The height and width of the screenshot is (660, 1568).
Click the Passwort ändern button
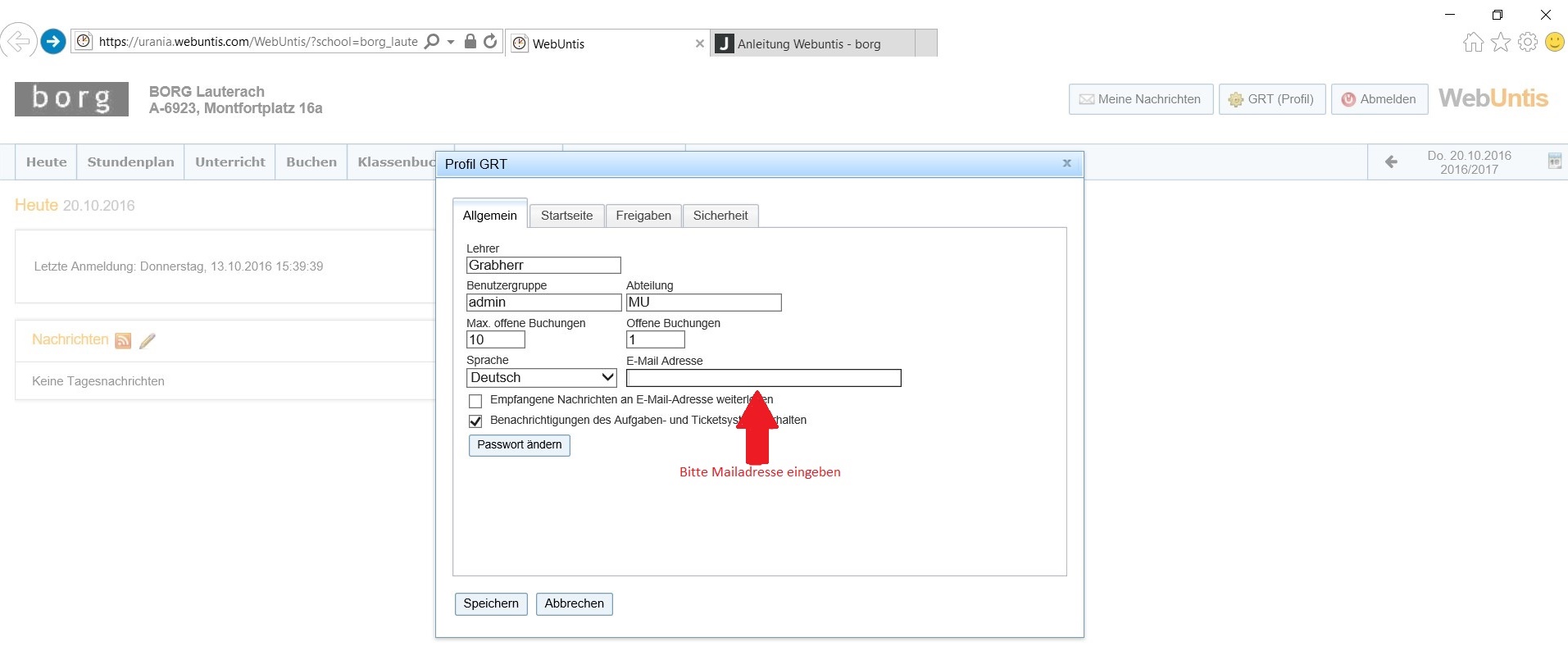pyautogui.click(x=520, y=445)
